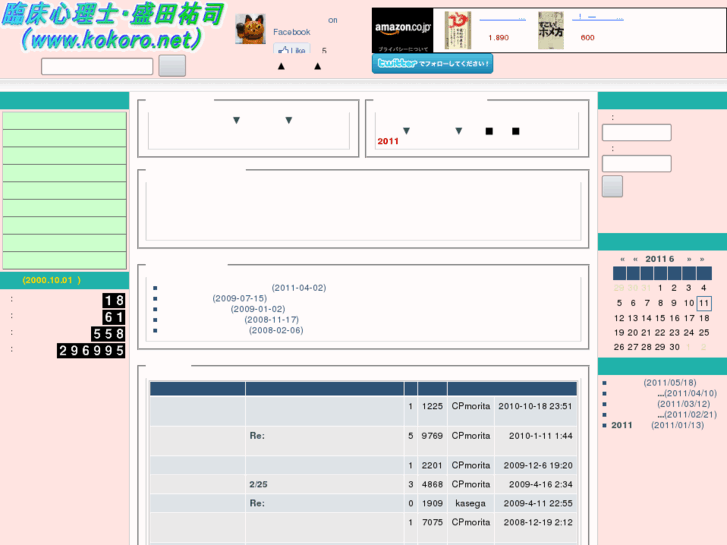Open sidebar entry 2011 dated (2011/01/13)
The height and width of the screenshot is (545, 727).
657,425
